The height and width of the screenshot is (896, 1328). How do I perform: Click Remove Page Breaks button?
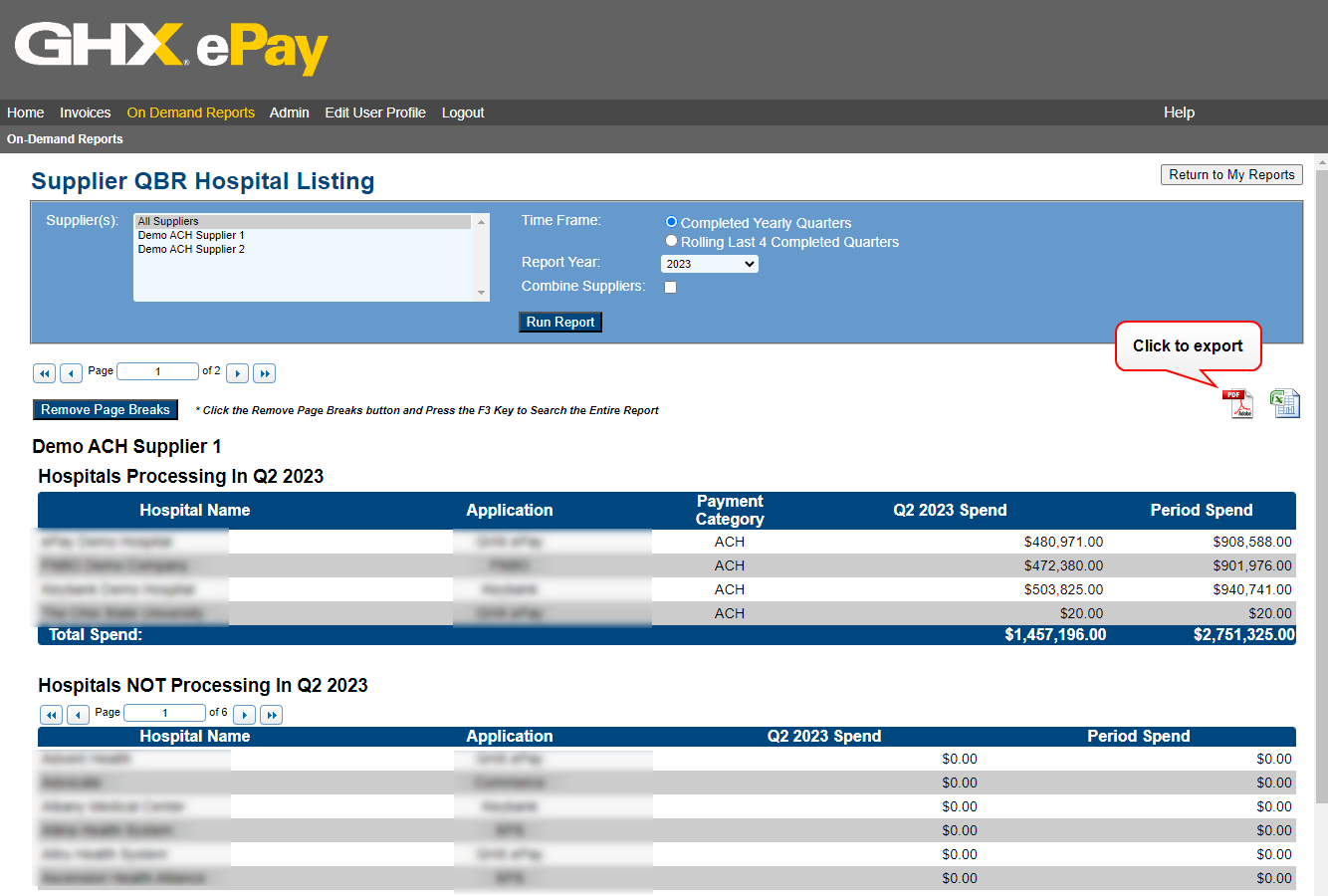pyautogui.click(x=106, y=409)
